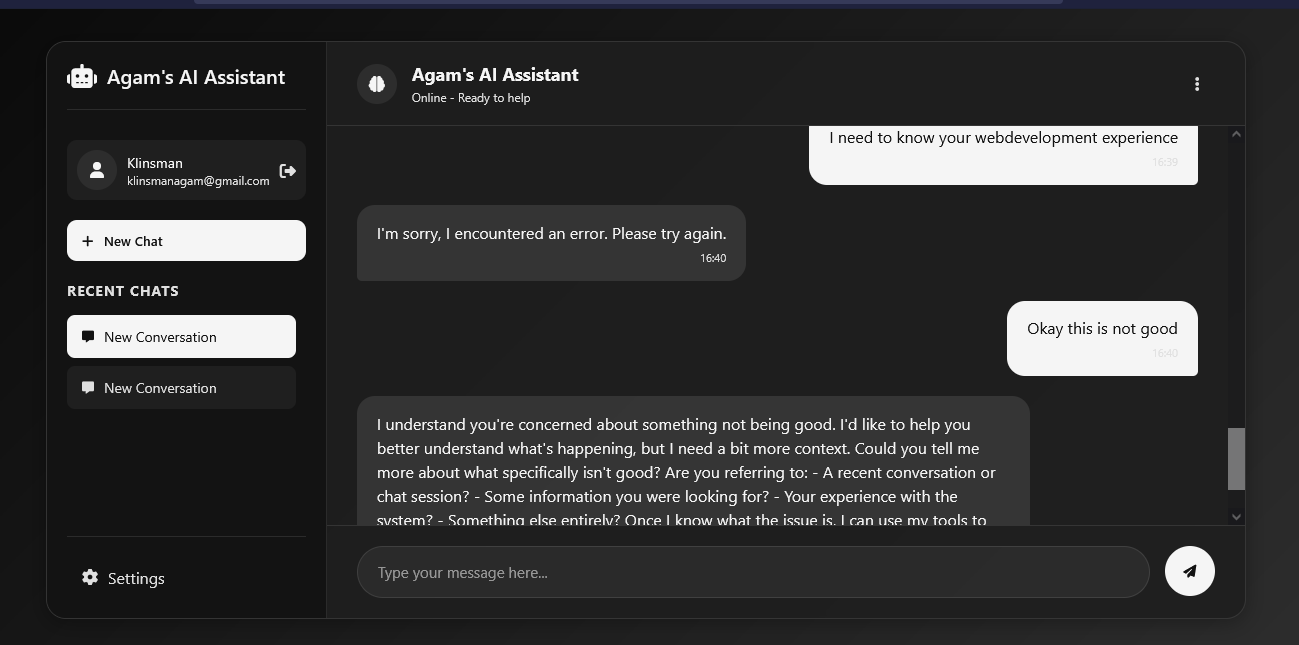Click the chat scrollbar thumb
This screenshot has width=1299, height=645.
tap(1236, 459)
